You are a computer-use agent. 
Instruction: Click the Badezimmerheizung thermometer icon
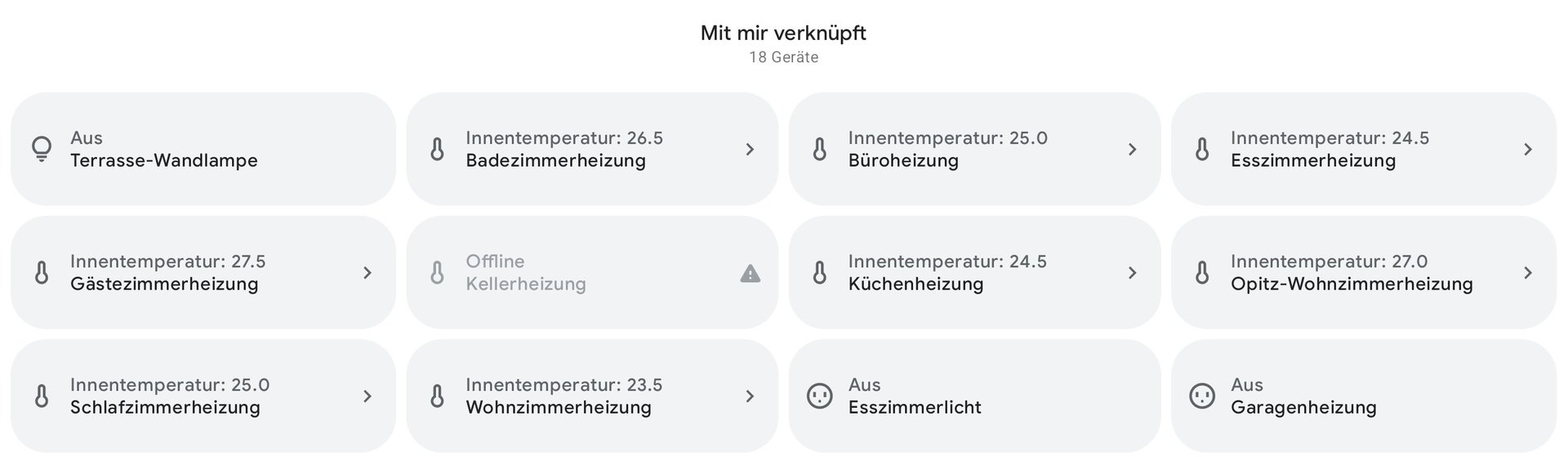(437, 149)
